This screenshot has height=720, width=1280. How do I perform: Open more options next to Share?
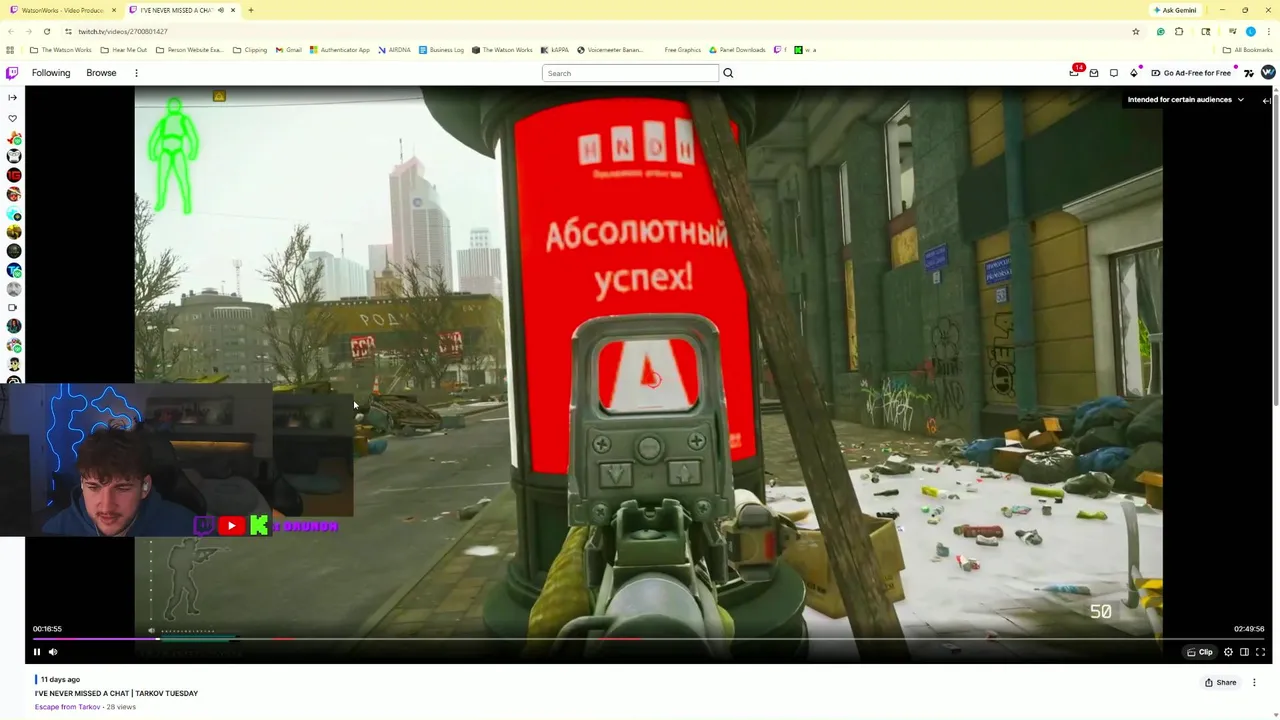[x=1254, y=682]
